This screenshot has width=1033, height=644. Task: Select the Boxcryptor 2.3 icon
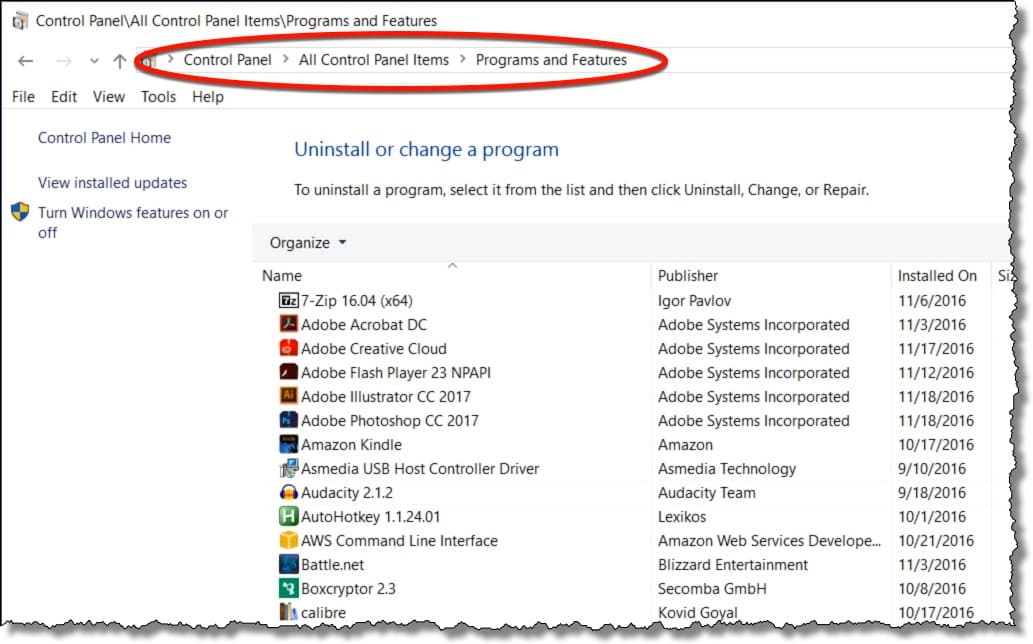[x=288, y=588]
